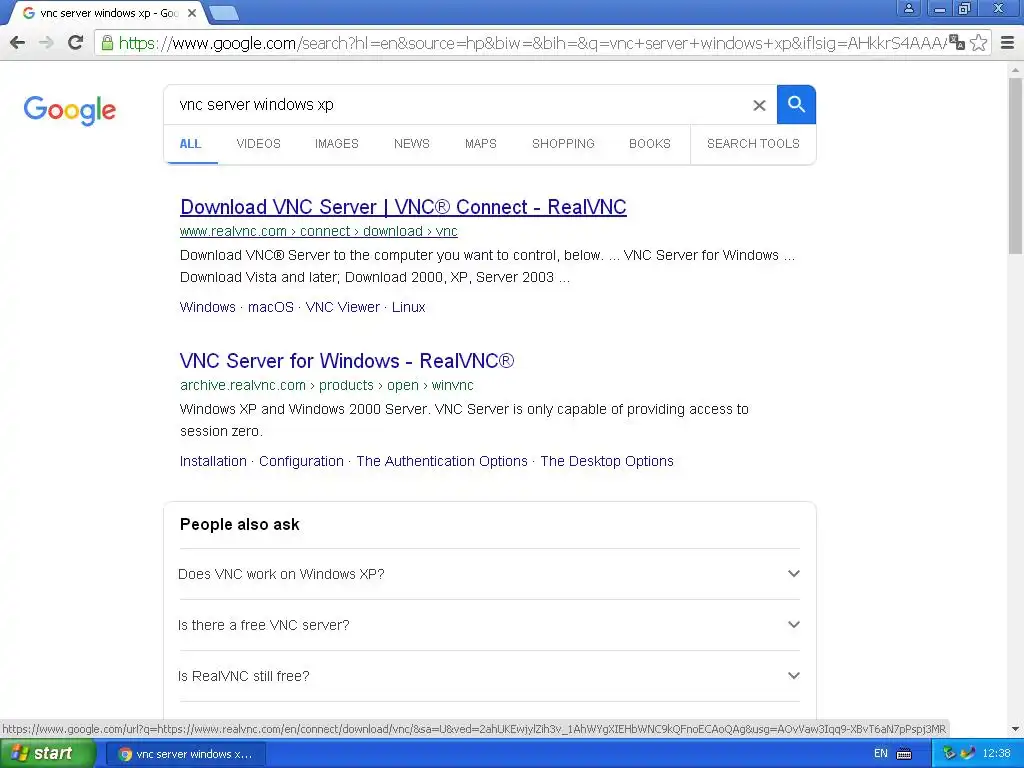Close the vnc server windows xp tab
1024x768 pixels.
[192, 13]
